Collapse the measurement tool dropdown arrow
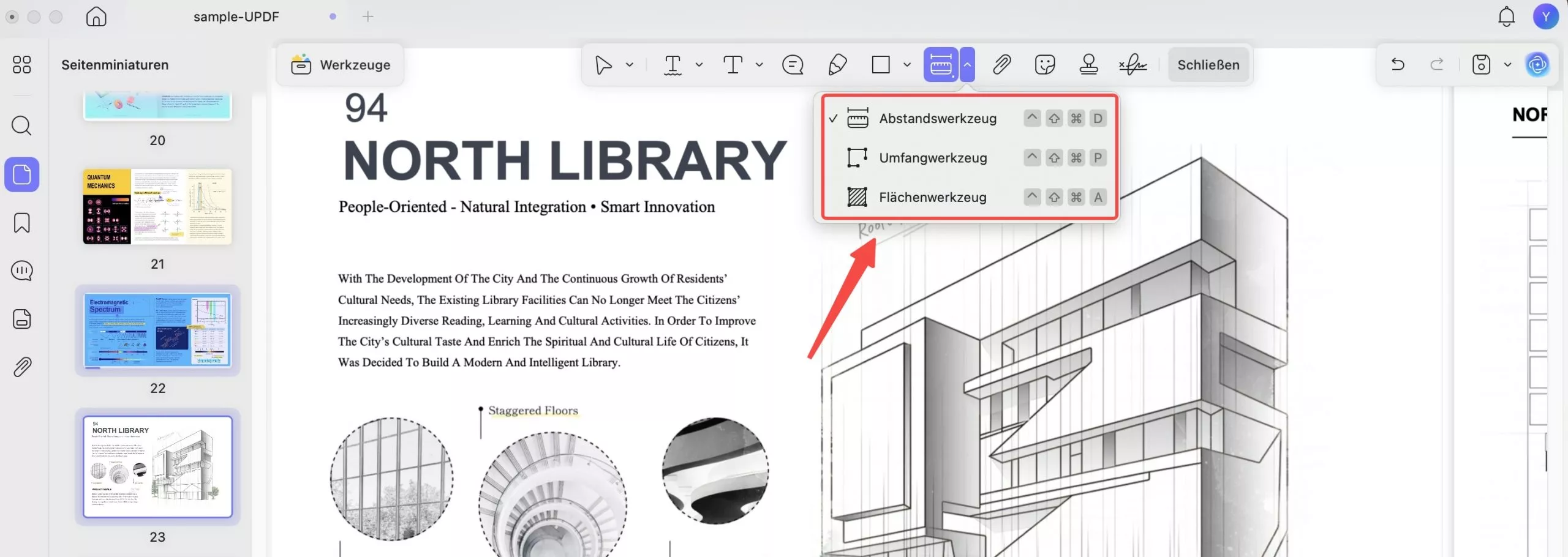The height and width of the screenshot is (557, 1568). point(967,64)
